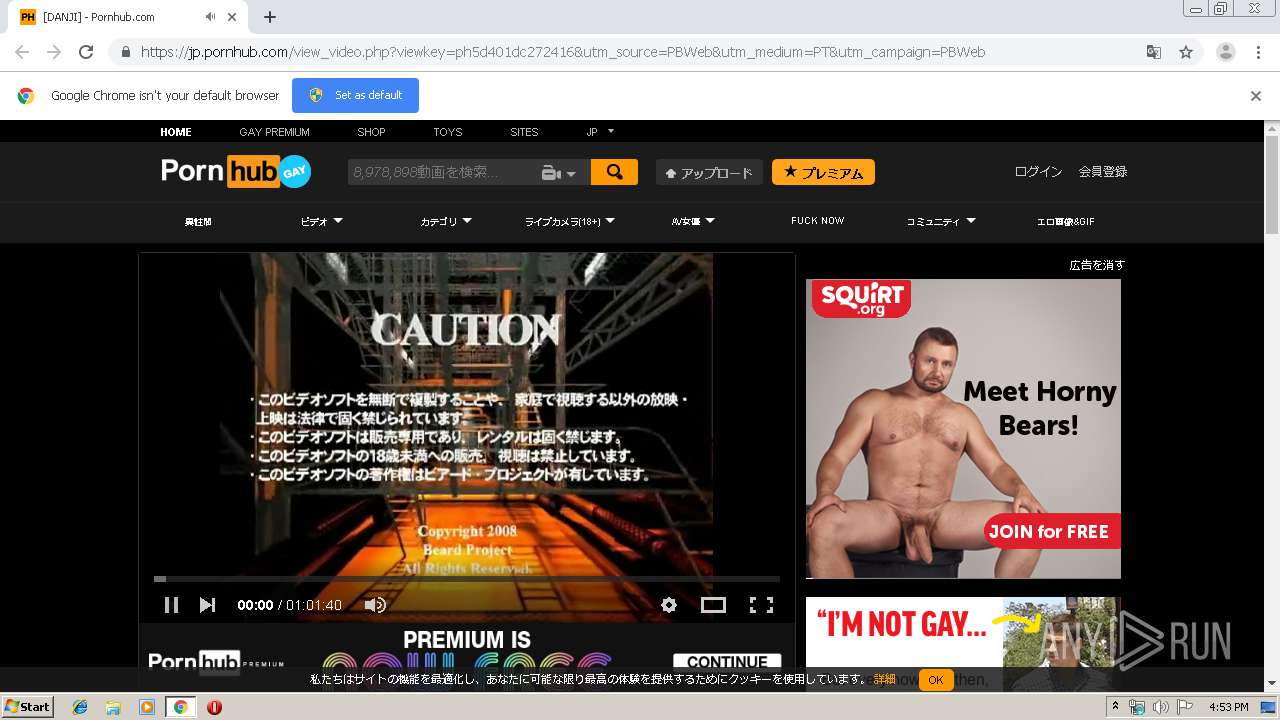Click CONTINUE on premium banner
1280x720 pixels.
[727, 662]
